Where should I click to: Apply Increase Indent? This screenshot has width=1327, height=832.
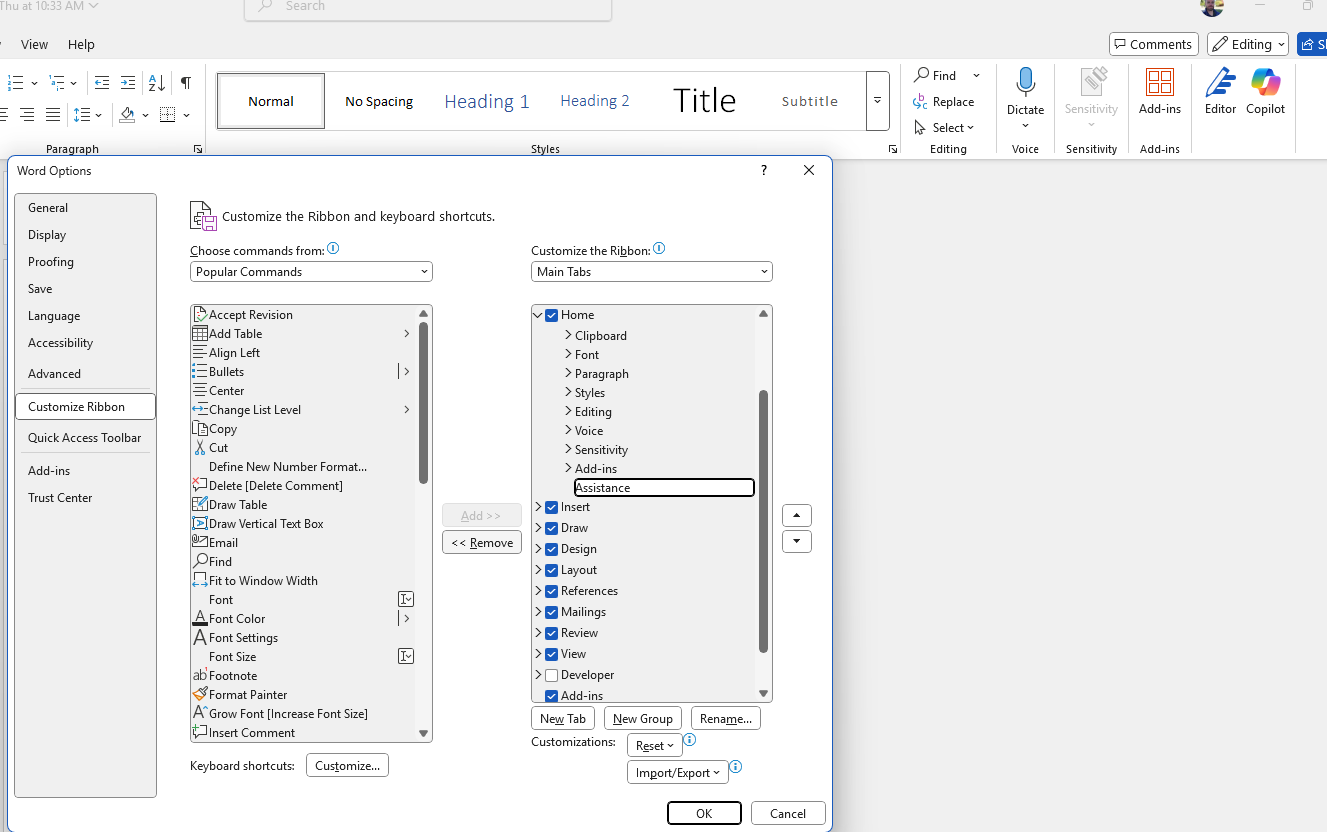coord(127,83)
